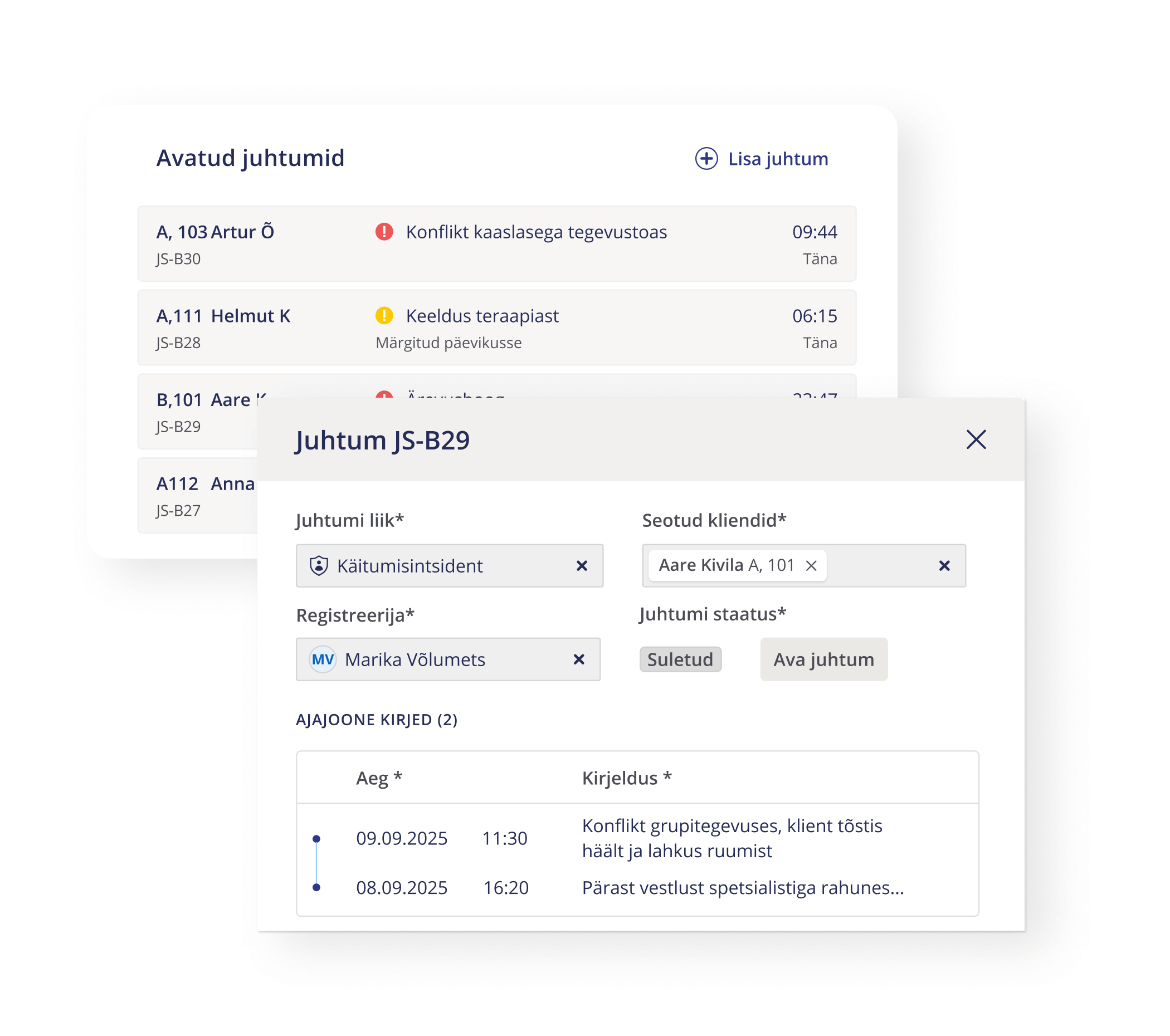This screenshot has height=1036, width=1170.
Task: Click the Lisa juhtum link
Action: (777, 159)
